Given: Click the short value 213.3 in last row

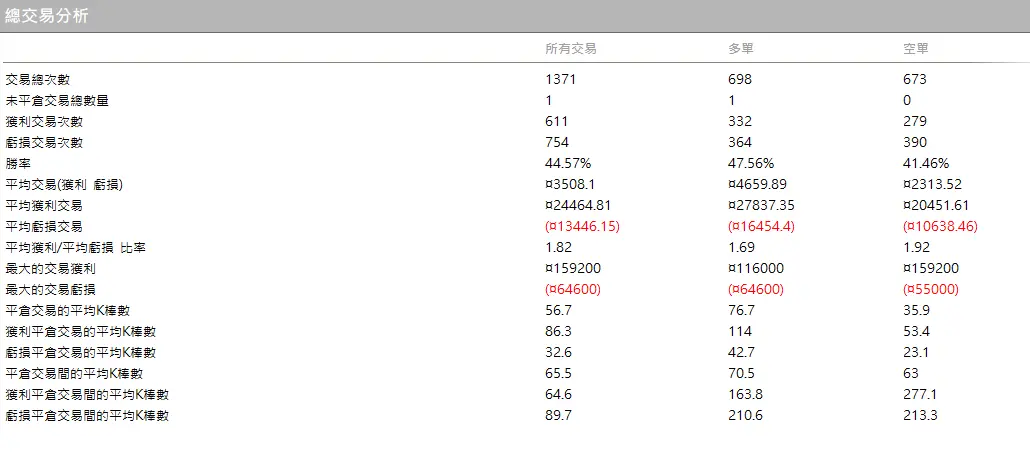Looking at the screenshot, I should [920, 415].
